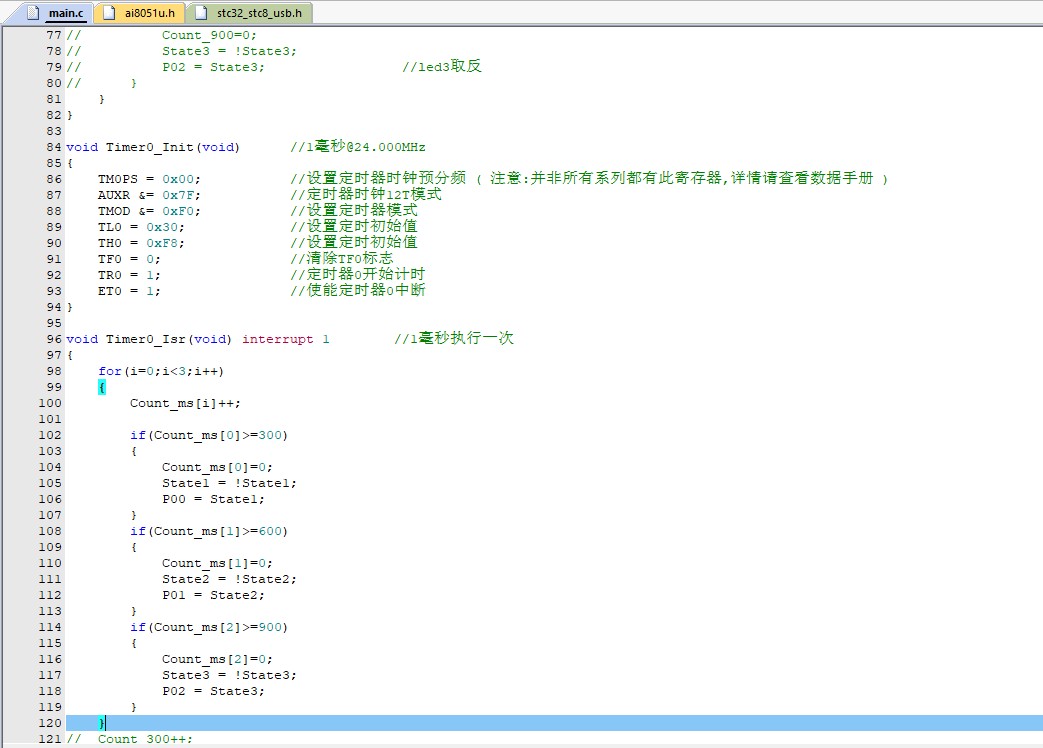The height and width of the screenshot is (748, 1043).
Task: Click 'P02 = State3;' on line 118
Action: tap(213, 690)
